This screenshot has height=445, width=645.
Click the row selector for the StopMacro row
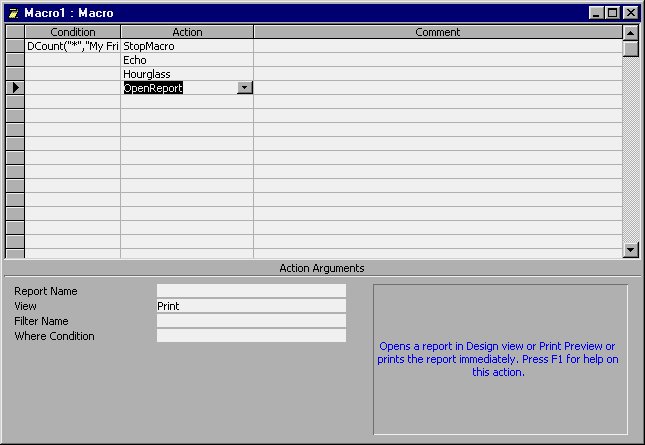coord(14,46)
